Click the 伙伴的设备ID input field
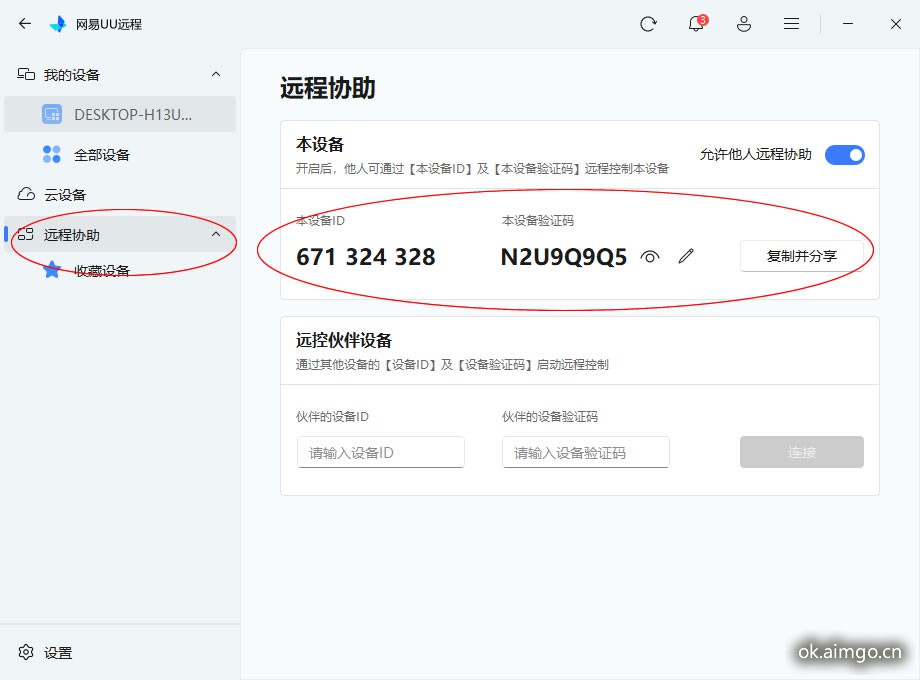 [381, 452]
